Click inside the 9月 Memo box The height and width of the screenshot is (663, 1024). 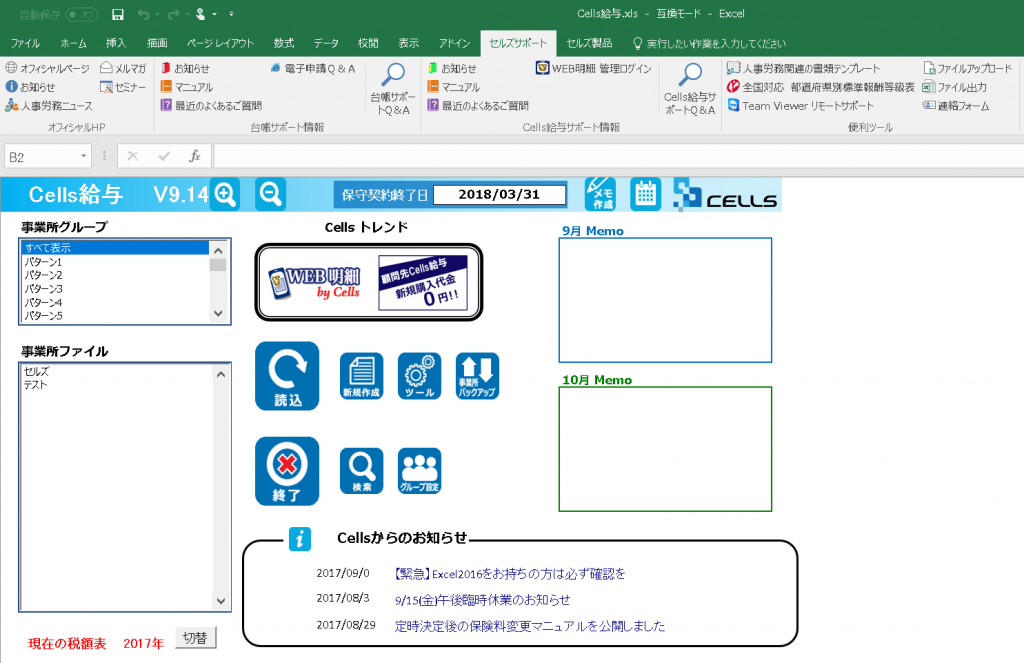point(665,300)
